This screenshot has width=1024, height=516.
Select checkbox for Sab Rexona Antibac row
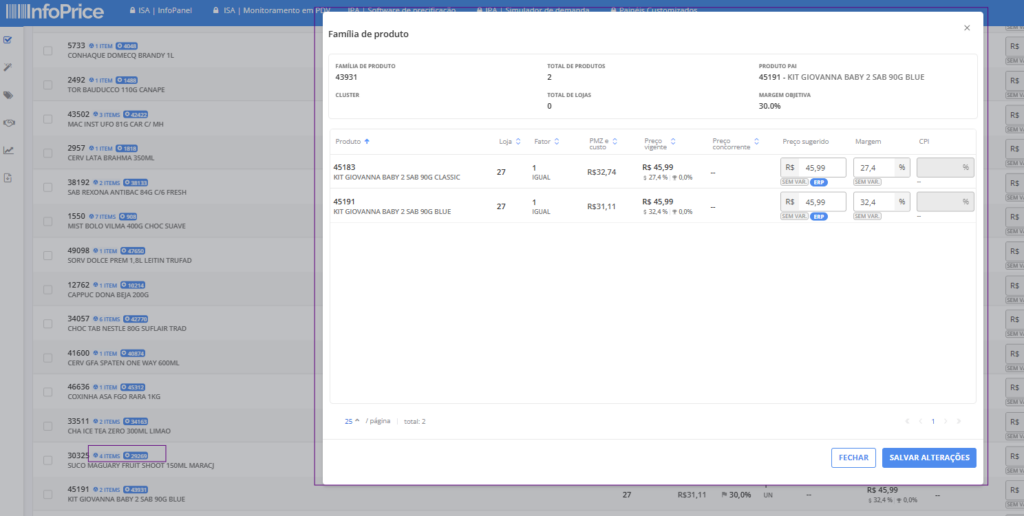pyautogui.click(x=48, y=187)
